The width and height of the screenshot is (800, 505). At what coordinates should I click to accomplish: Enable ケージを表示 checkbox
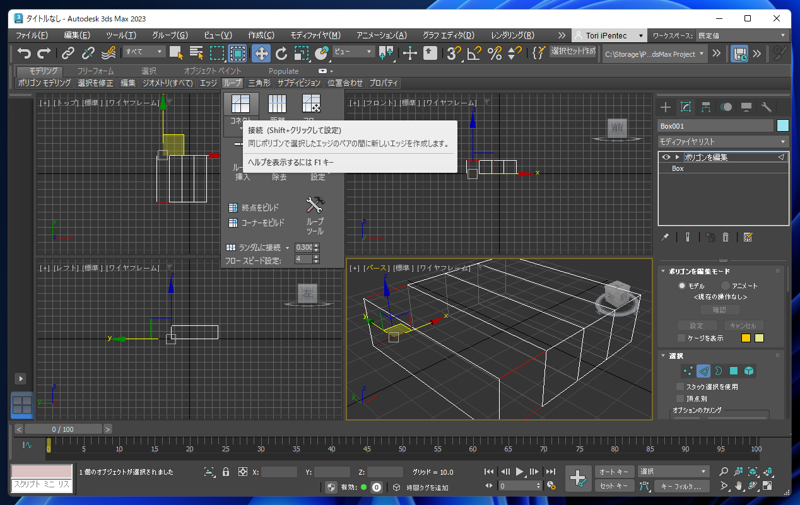pyautogui.click(x=681, y=338)
